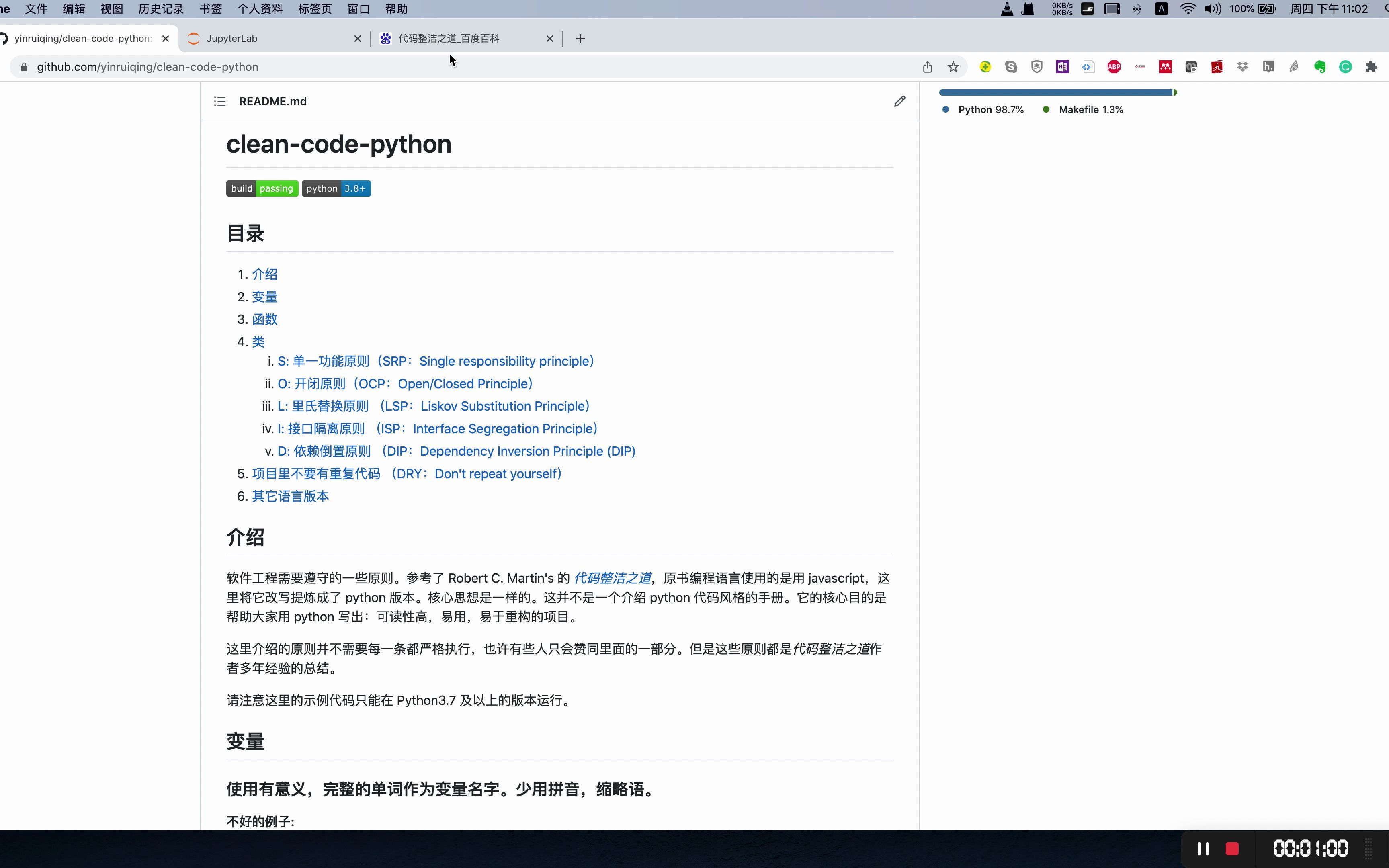The height and width of the screenshot is (868, 1389).
Task: Open a new browser tab with plus button
Action: point(580,39)
